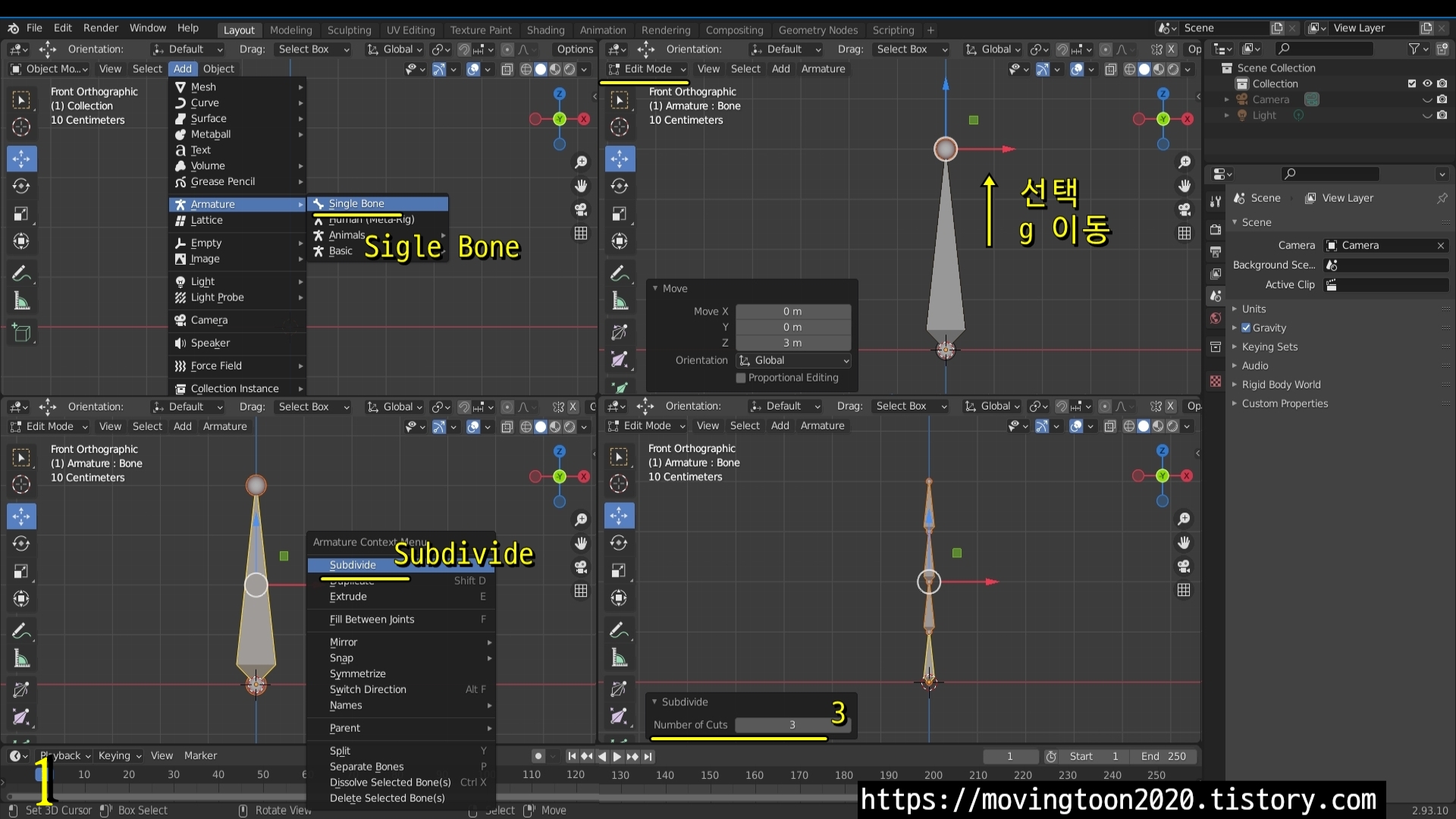Open the Keying dropdown in timeline
This screenshot has height=819, width=1456.
click(x=120, y=755)
